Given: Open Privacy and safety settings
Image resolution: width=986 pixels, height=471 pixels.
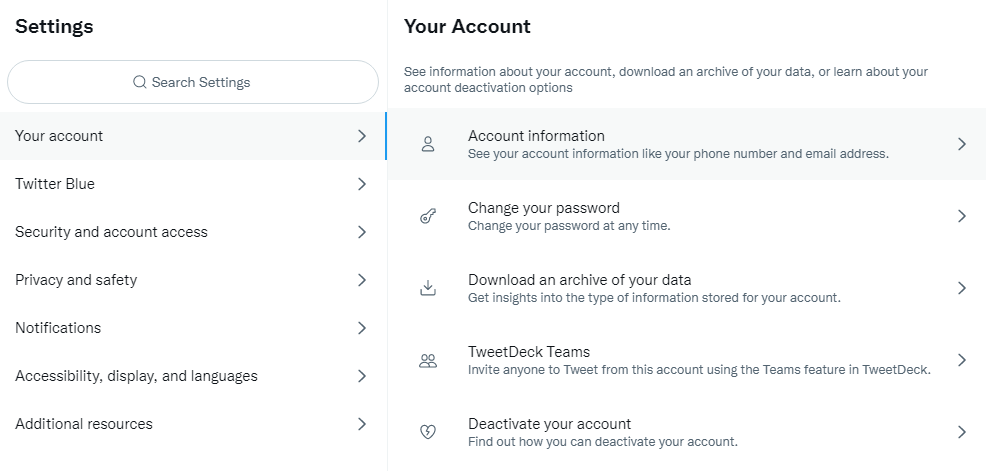Looking at the screenshot, I should click(x=76, y=280).
